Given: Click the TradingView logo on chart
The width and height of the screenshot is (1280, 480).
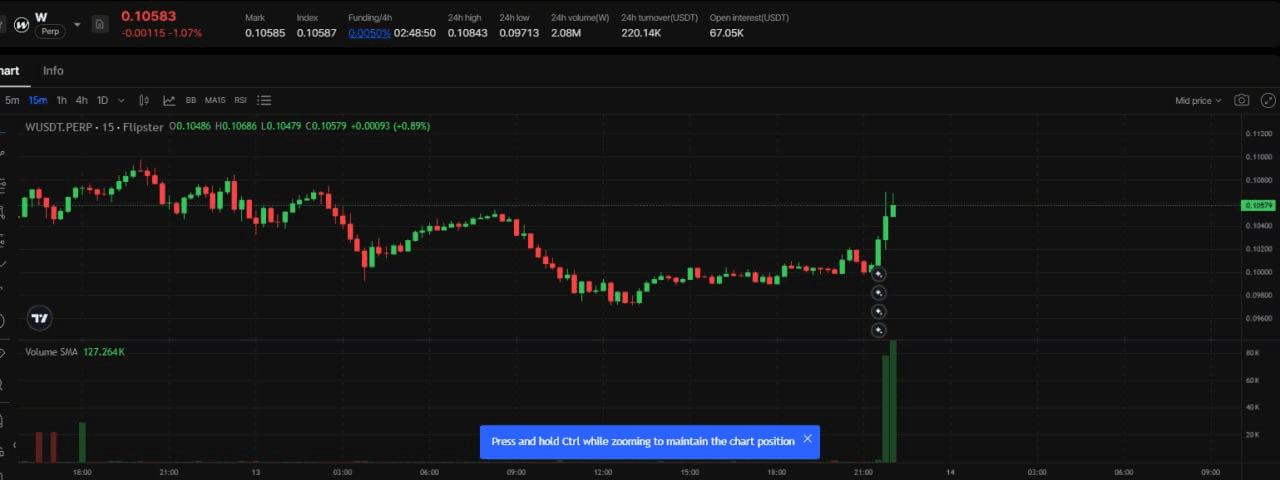Looking at the screenshot, I should click(39, 318).
